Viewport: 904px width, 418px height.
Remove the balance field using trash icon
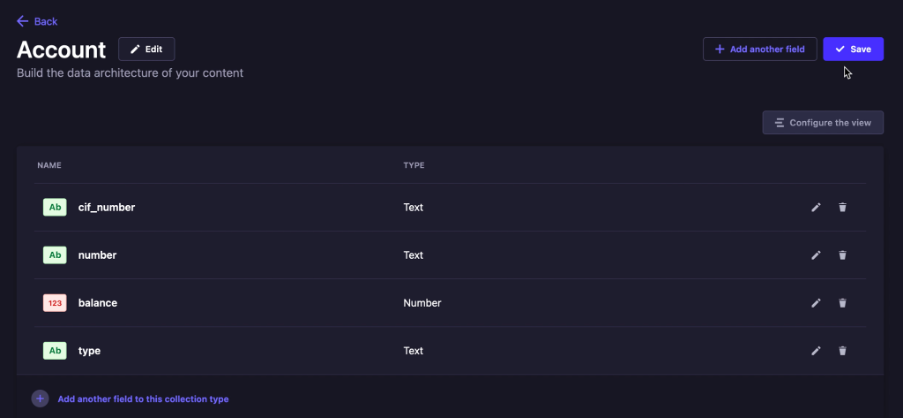(842, 303)
